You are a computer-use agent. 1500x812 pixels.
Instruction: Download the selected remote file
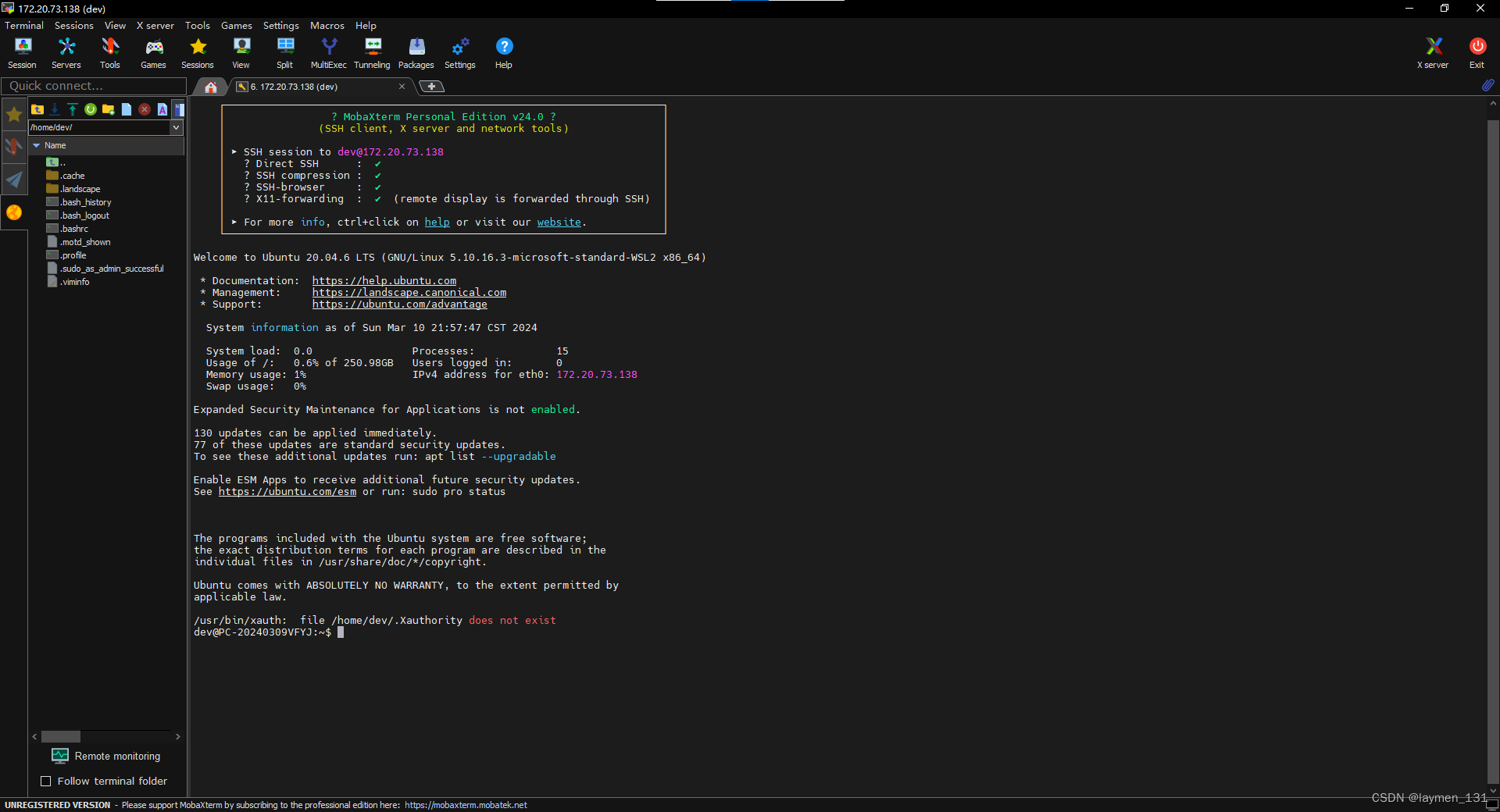tap(55, 109)
